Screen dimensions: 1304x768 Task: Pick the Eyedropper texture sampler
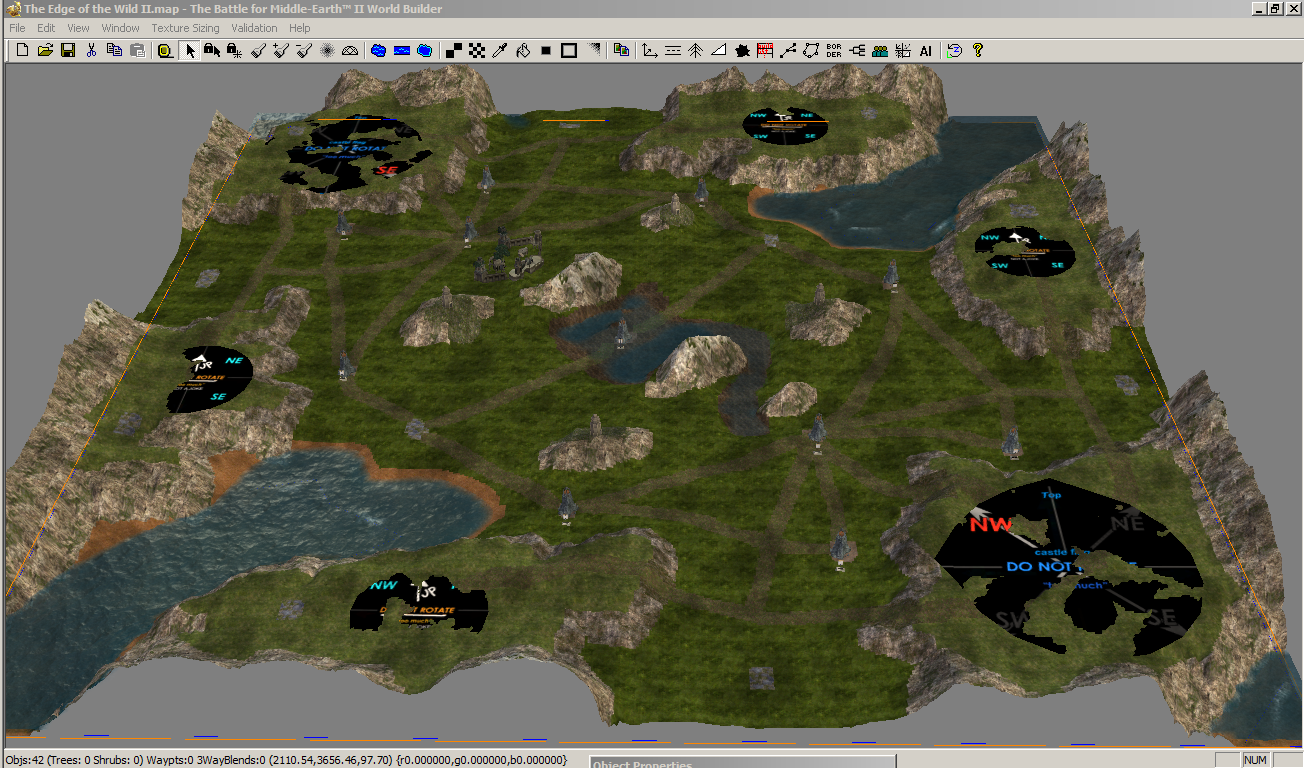pos(500,50)
